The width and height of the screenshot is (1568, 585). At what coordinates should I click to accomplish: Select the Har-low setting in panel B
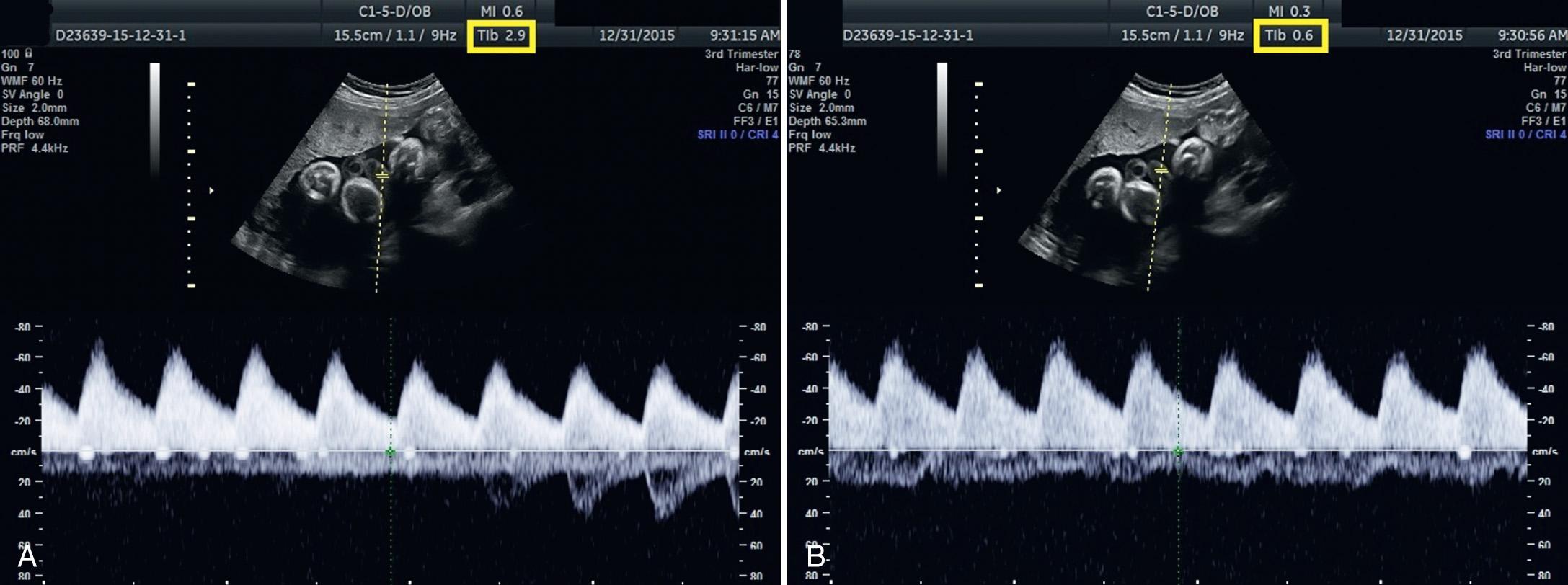pos(1546,67)
